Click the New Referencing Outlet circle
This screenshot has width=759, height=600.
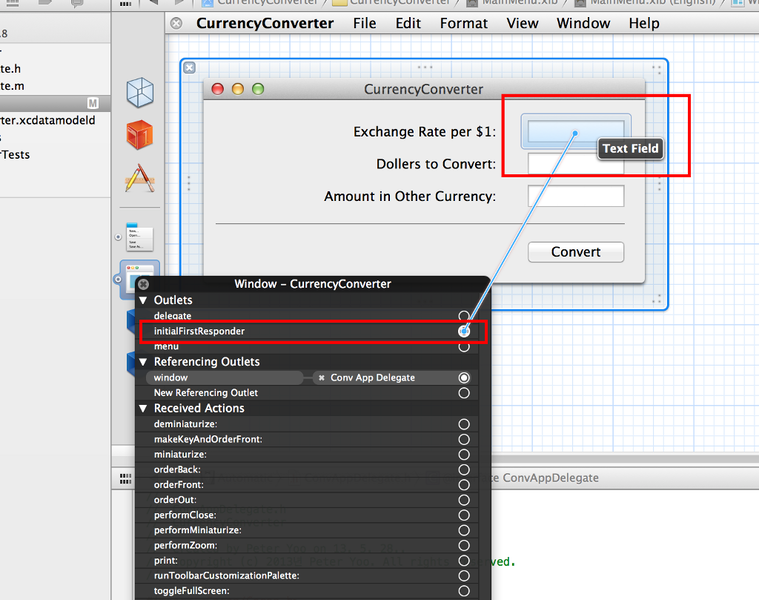464,393
